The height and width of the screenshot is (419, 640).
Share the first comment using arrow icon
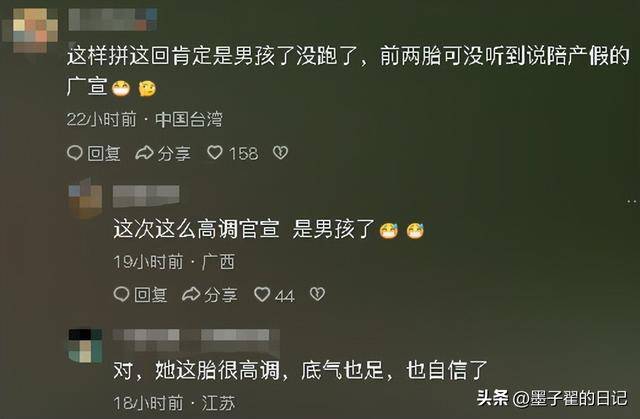pyautogui.click(x=144, y=153)
